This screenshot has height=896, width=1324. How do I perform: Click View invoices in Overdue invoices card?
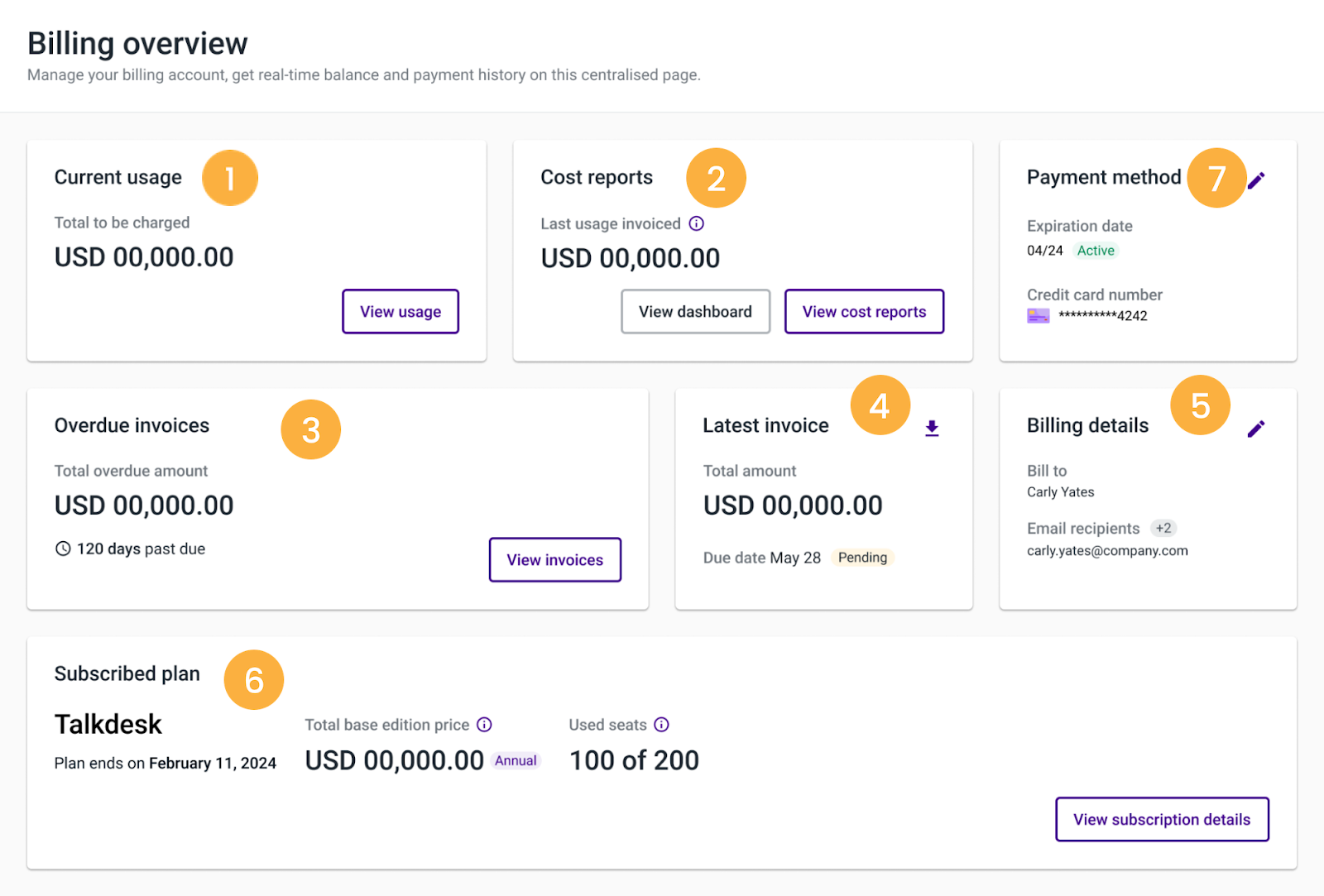click(x=554, y=559)
